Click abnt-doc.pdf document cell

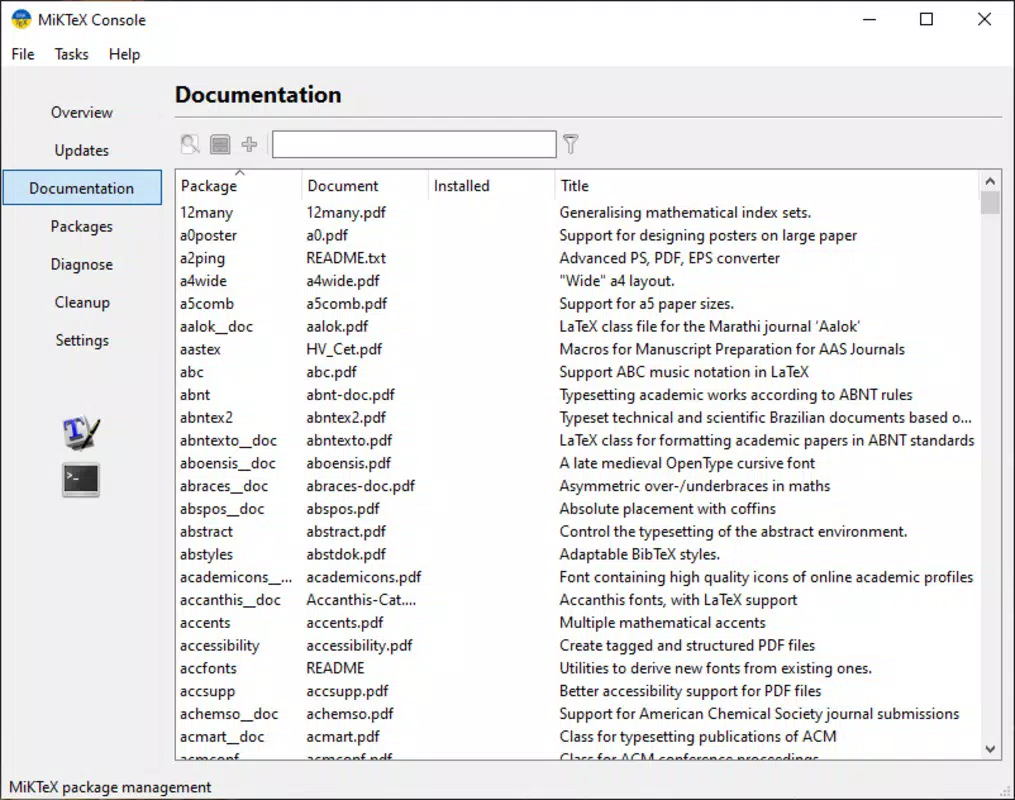tap(350, 395)
